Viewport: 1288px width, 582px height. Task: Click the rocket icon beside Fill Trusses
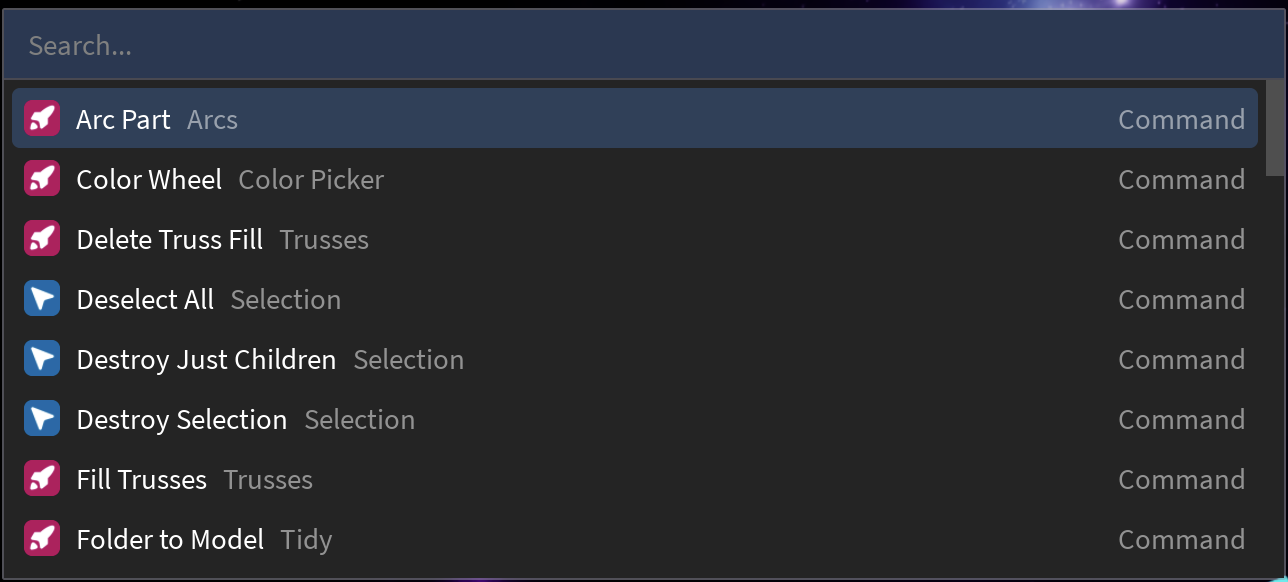click(42, 478)
